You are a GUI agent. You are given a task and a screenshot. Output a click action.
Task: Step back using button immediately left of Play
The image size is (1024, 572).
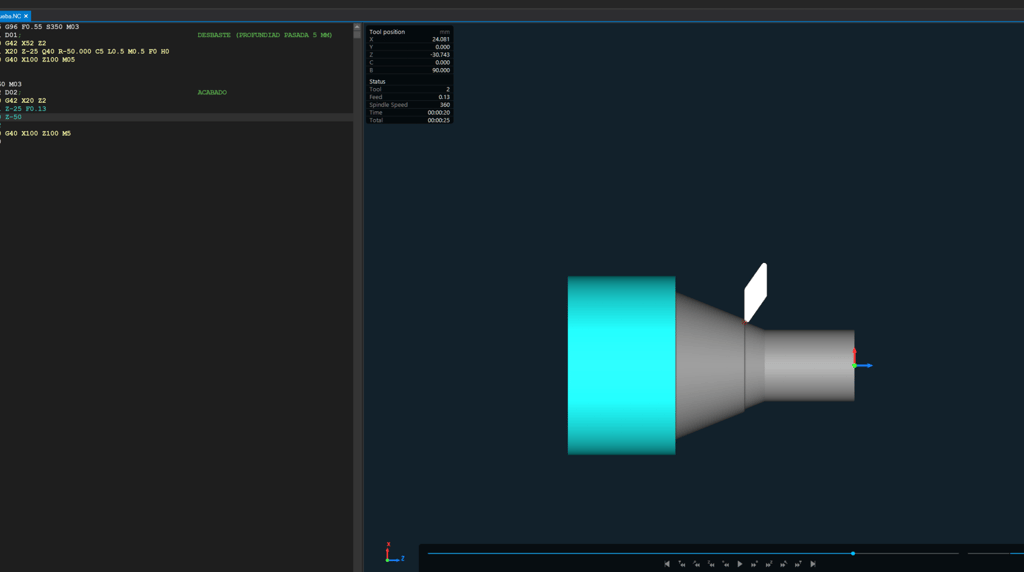tap(726, 564)
